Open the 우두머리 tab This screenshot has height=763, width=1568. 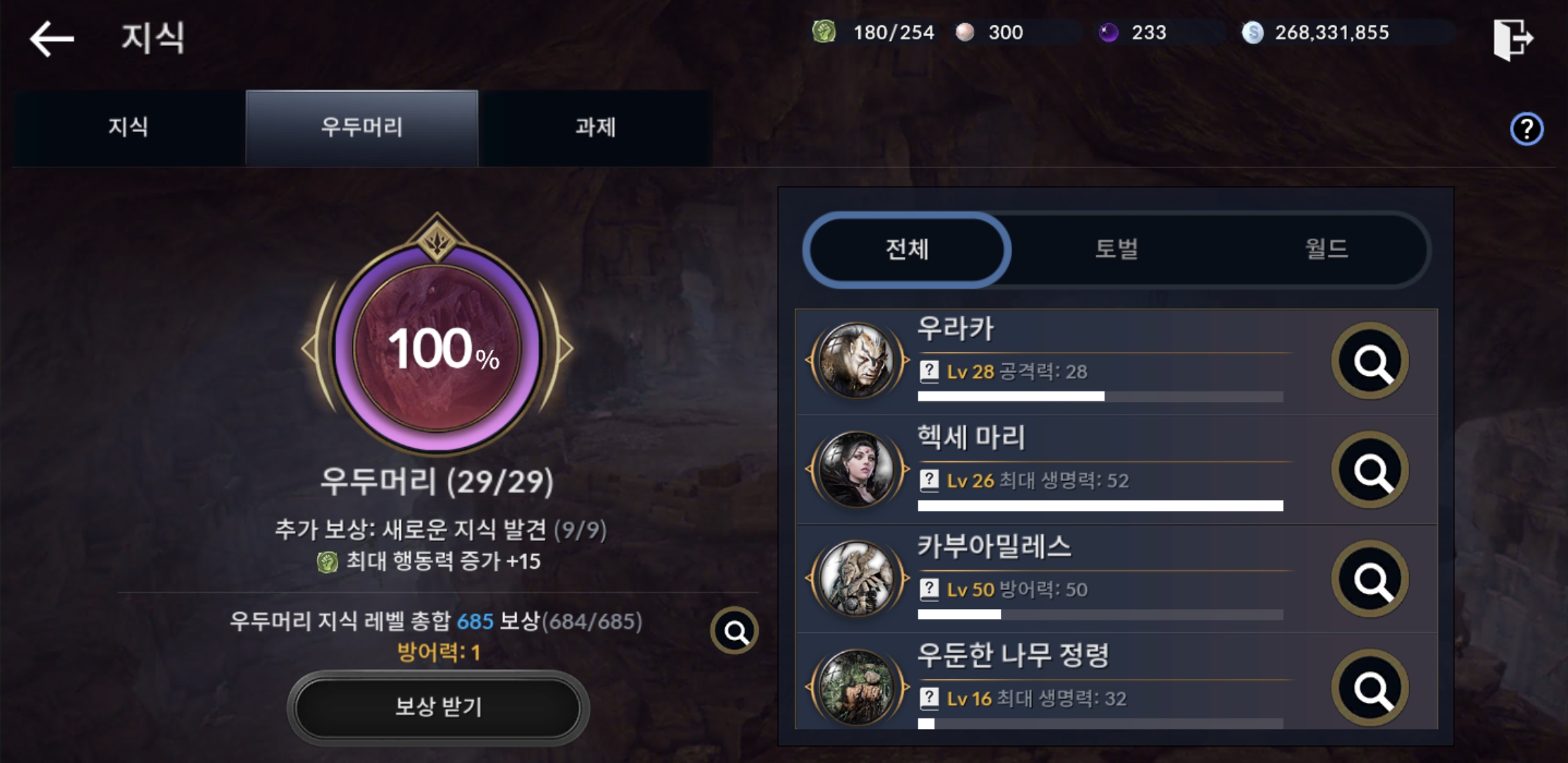coord(362,128)
